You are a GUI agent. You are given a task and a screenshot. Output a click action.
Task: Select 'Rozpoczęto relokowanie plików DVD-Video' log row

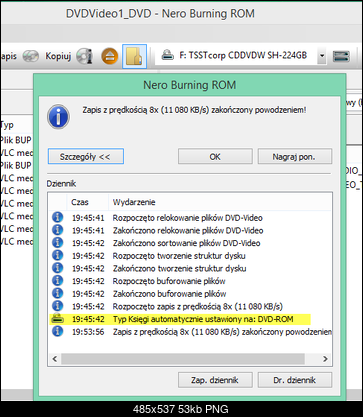click(190, 218)
